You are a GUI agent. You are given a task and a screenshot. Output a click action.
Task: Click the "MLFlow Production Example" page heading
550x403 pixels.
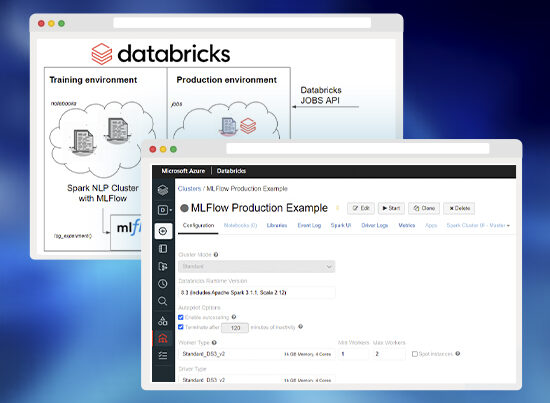[x=259, y=208]
